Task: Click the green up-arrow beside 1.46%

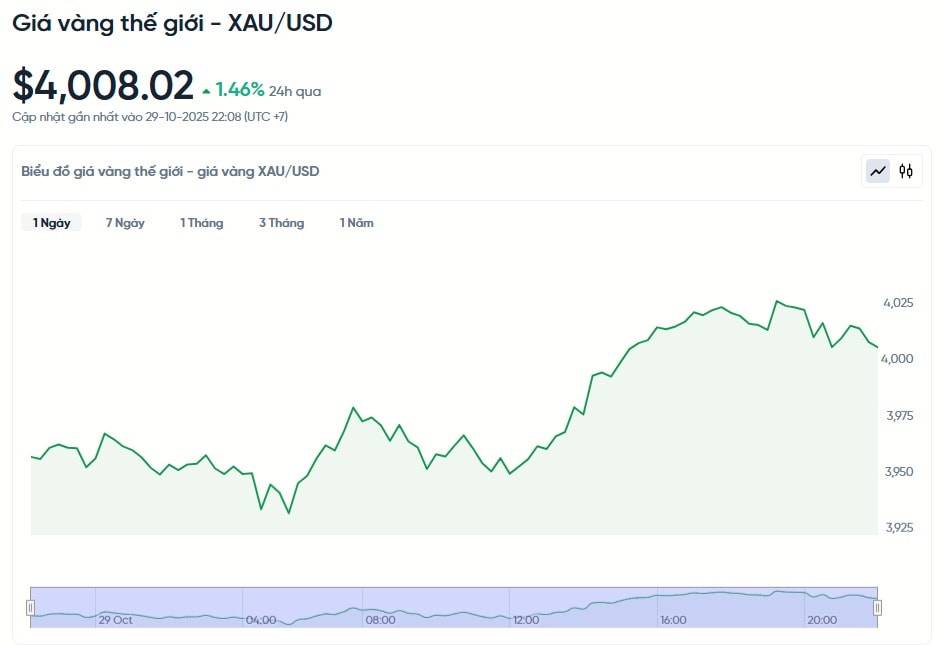Action: click(x=206, y=91)
